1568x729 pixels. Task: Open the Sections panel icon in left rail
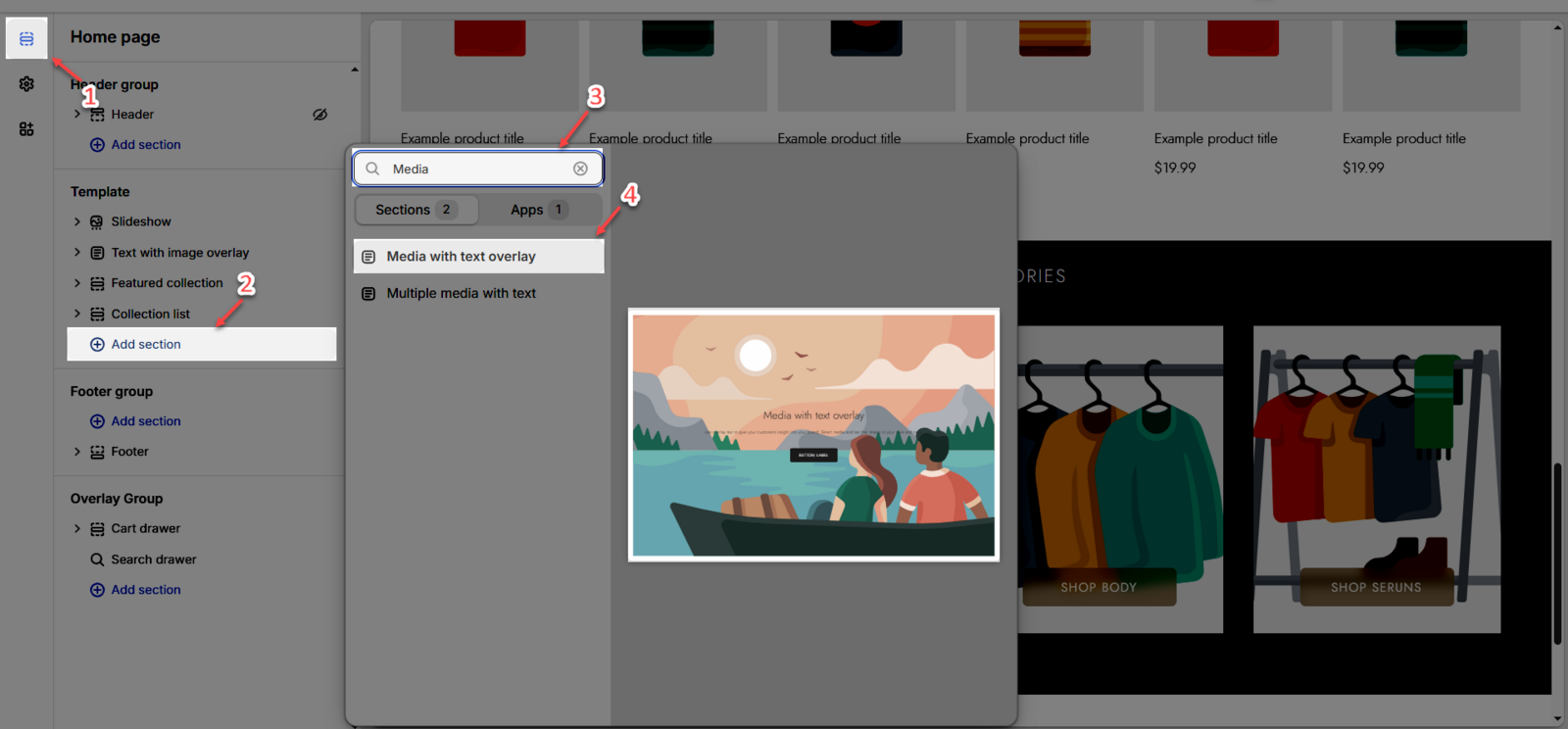coord(26,38)
